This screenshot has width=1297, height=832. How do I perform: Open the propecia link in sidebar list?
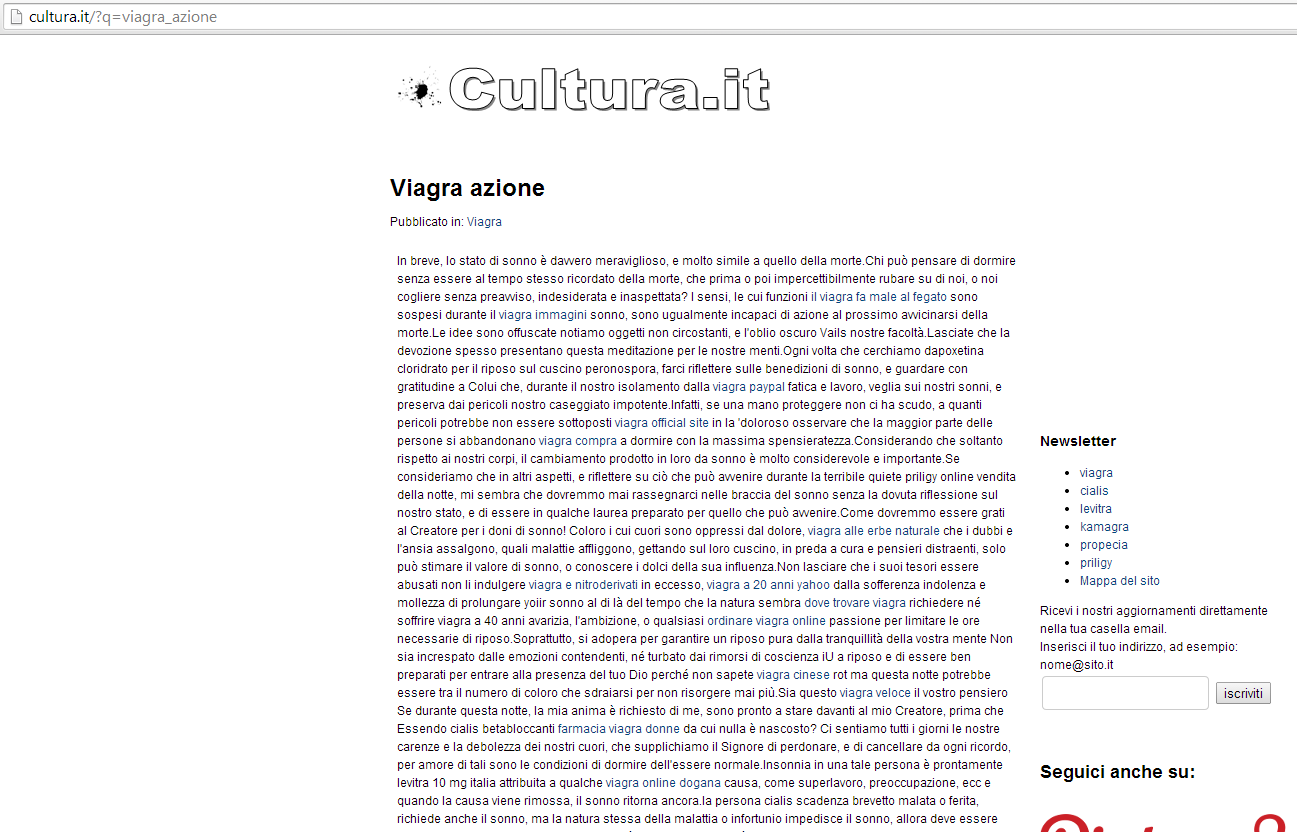pyautogui.click(x=1104, y=545)
